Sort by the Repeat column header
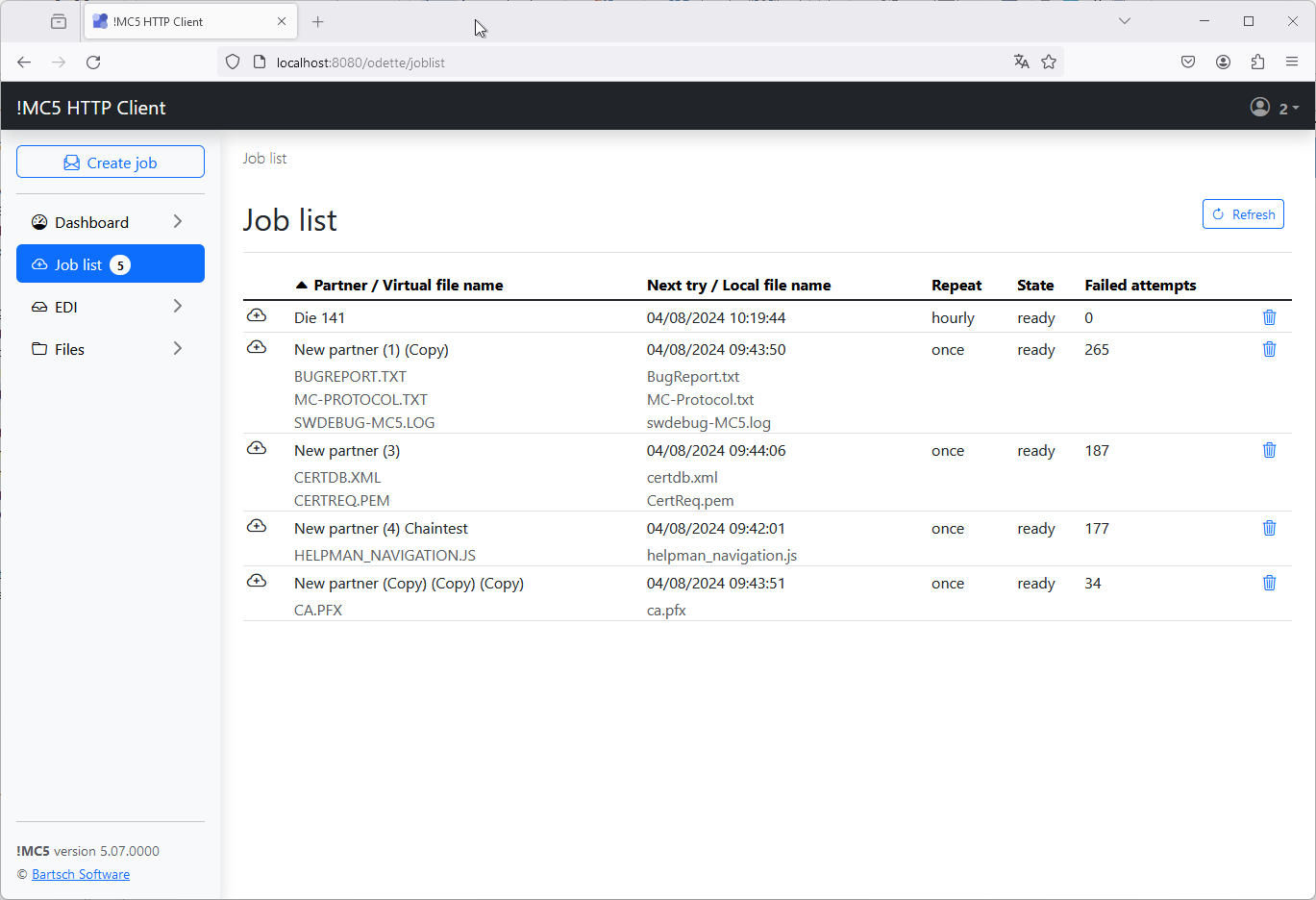 956,285
